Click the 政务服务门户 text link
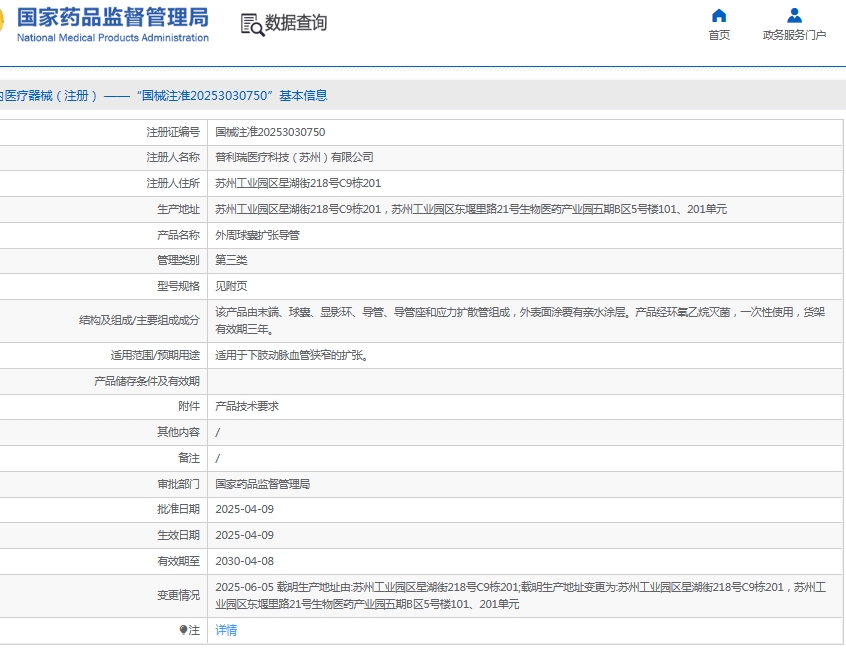 pyautogui.click(x=794, y=35)
